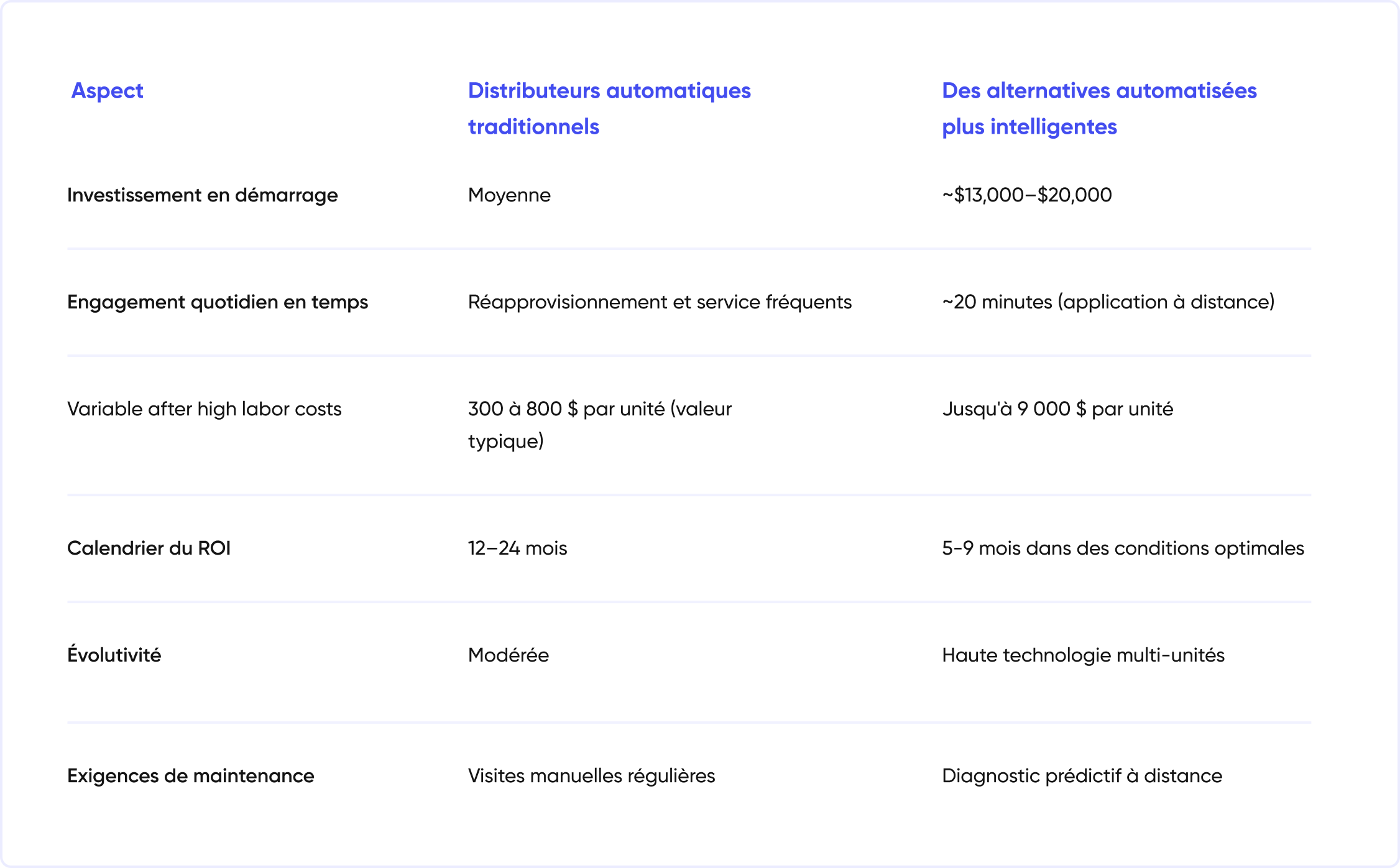1400x868 pixels.
Task: Click the ~20 minutes application à distance cell
Action: 1108,302
